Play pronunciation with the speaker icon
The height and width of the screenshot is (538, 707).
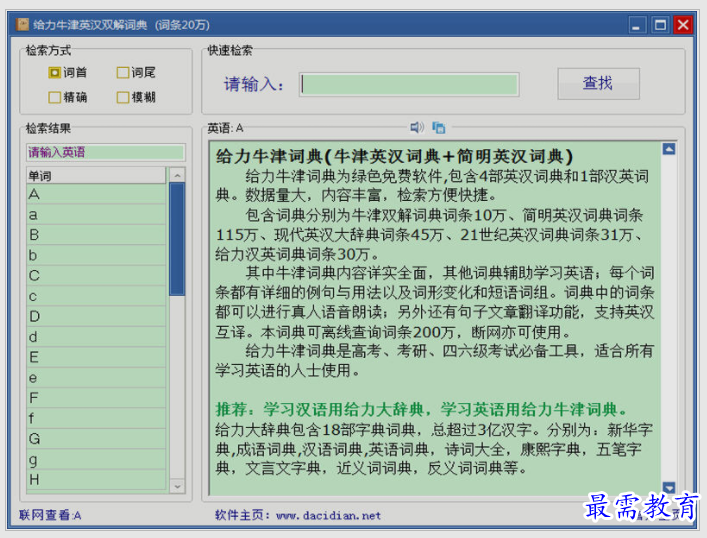(417, 128)
